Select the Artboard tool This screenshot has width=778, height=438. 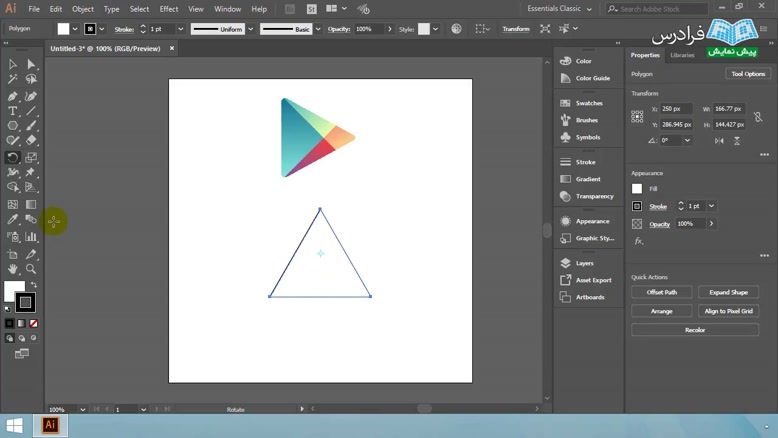12,254
